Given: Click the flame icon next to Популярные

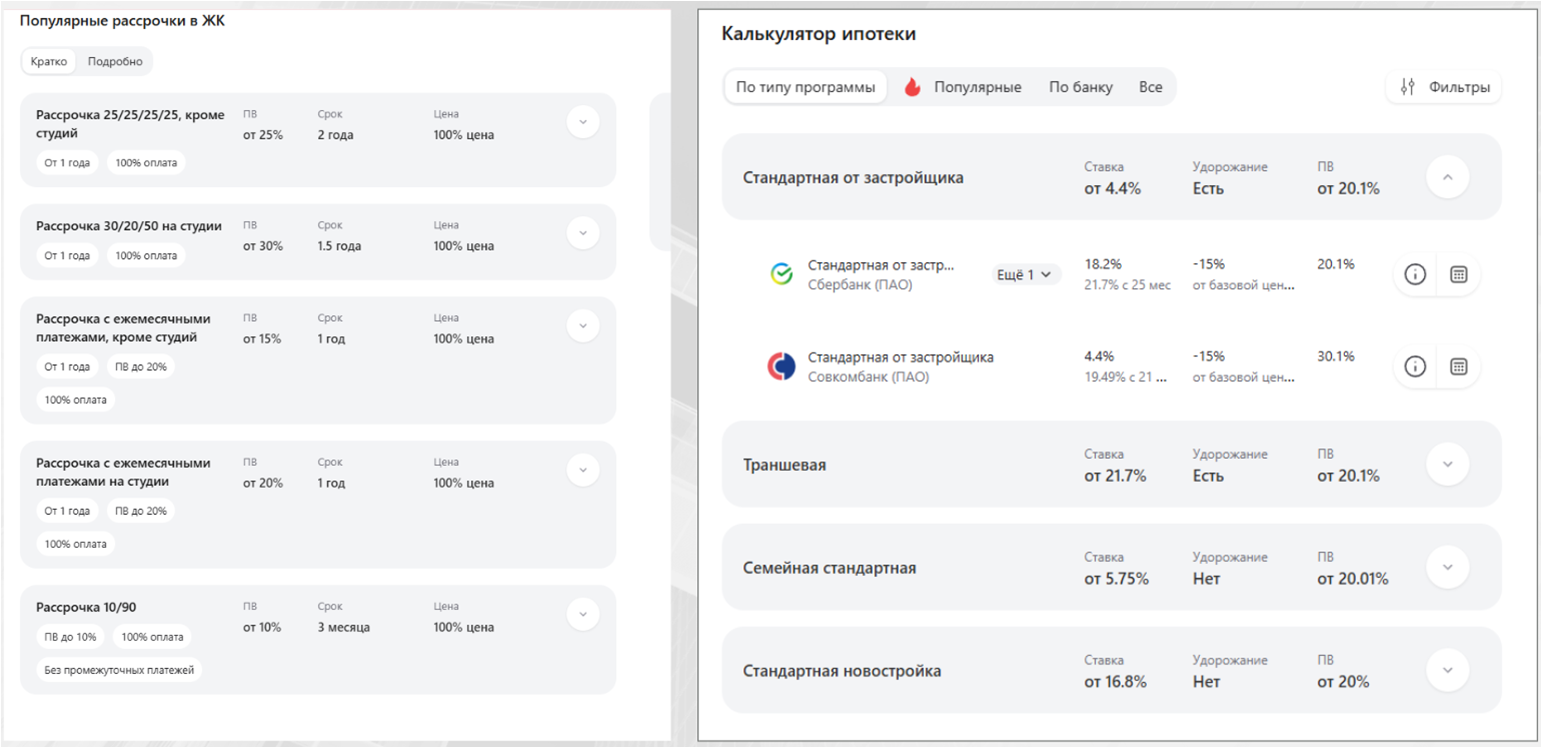Looking at the screenshot, I should click(x=912, y=87).
